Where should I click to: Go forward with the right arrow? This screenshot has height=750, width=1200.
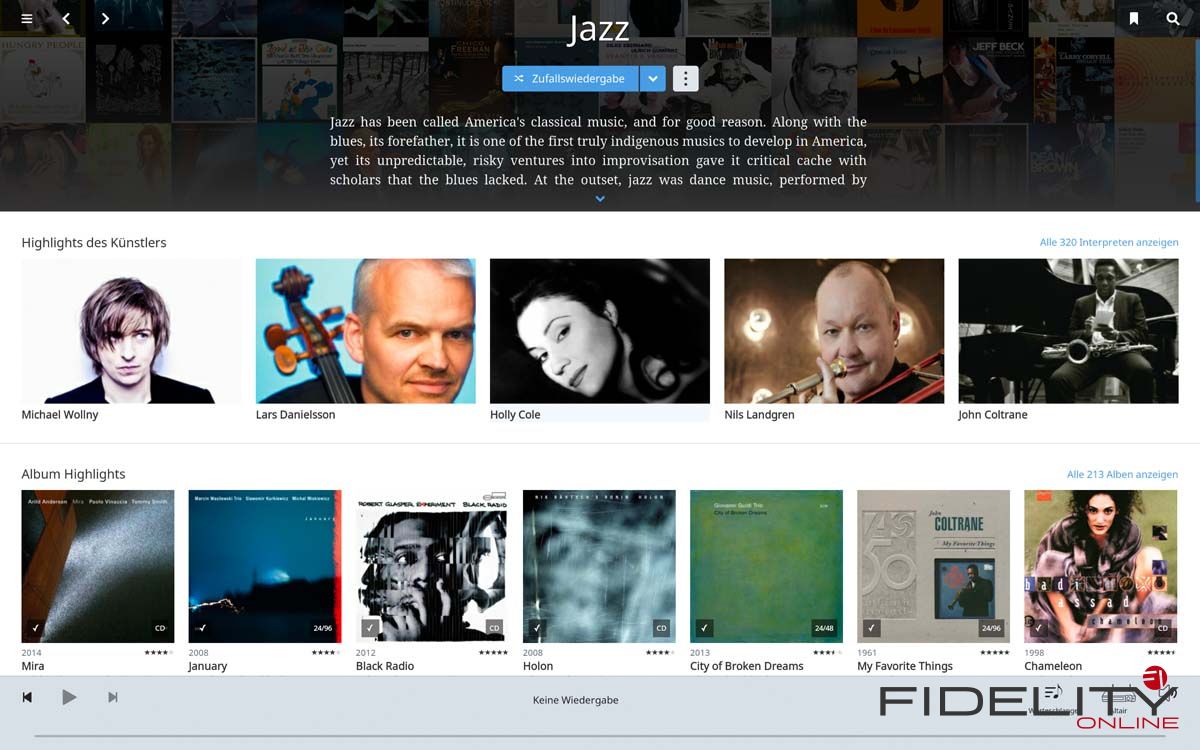(x=105, y=19)
